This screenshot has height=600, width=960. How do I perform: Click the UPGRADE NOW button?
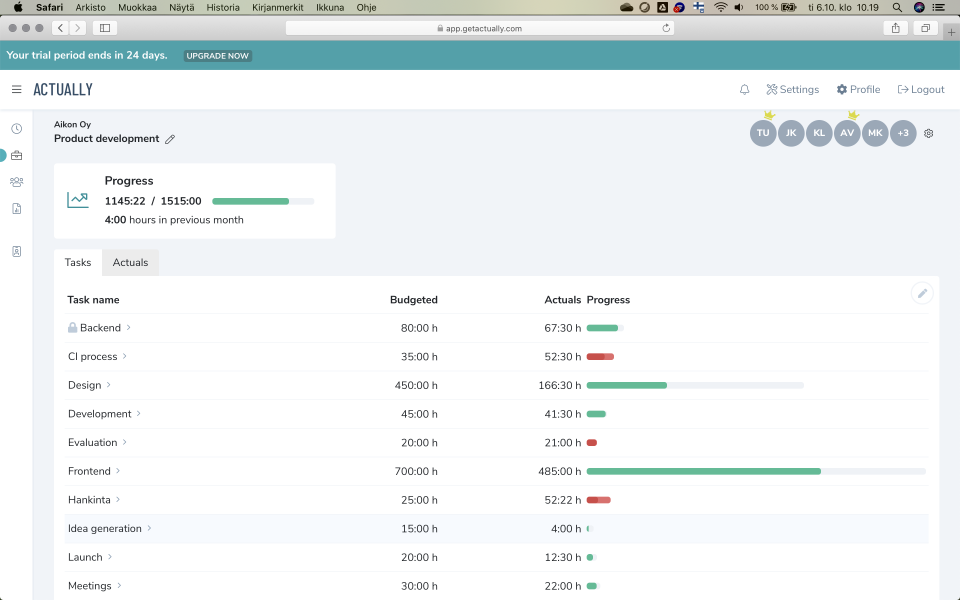click(217, 56)
